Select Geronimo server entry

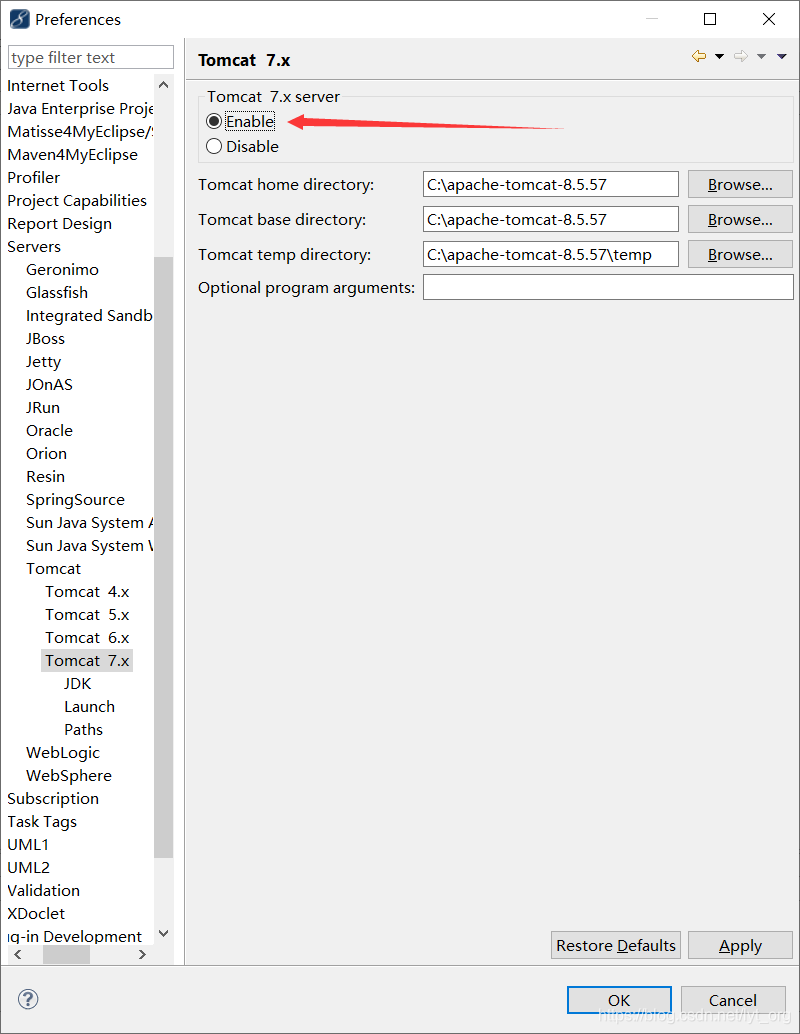tap(62, 270)
